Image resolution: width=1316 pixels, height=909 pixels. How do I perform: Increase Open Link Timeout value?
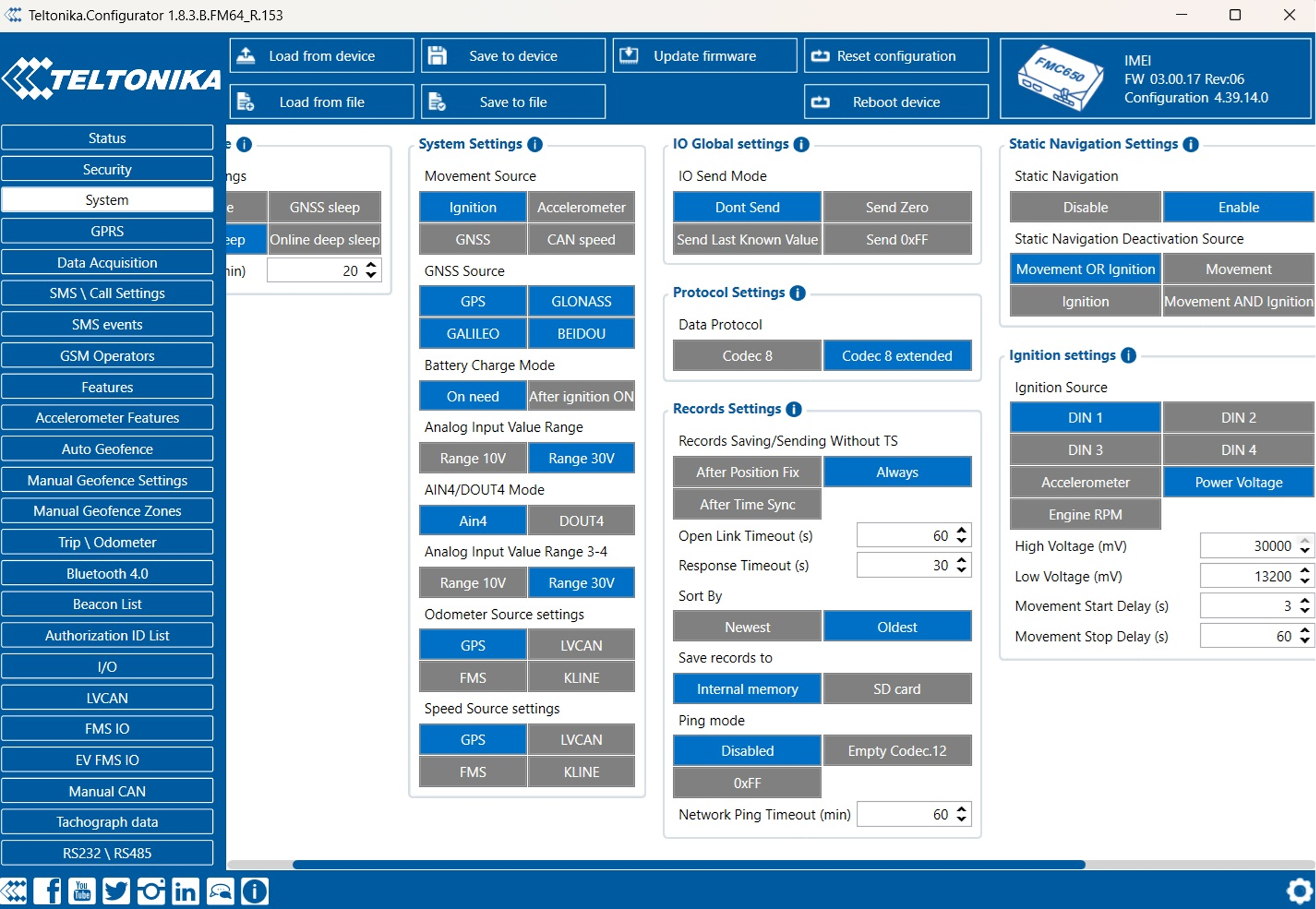pyautogui.click(x=961, y=530)
